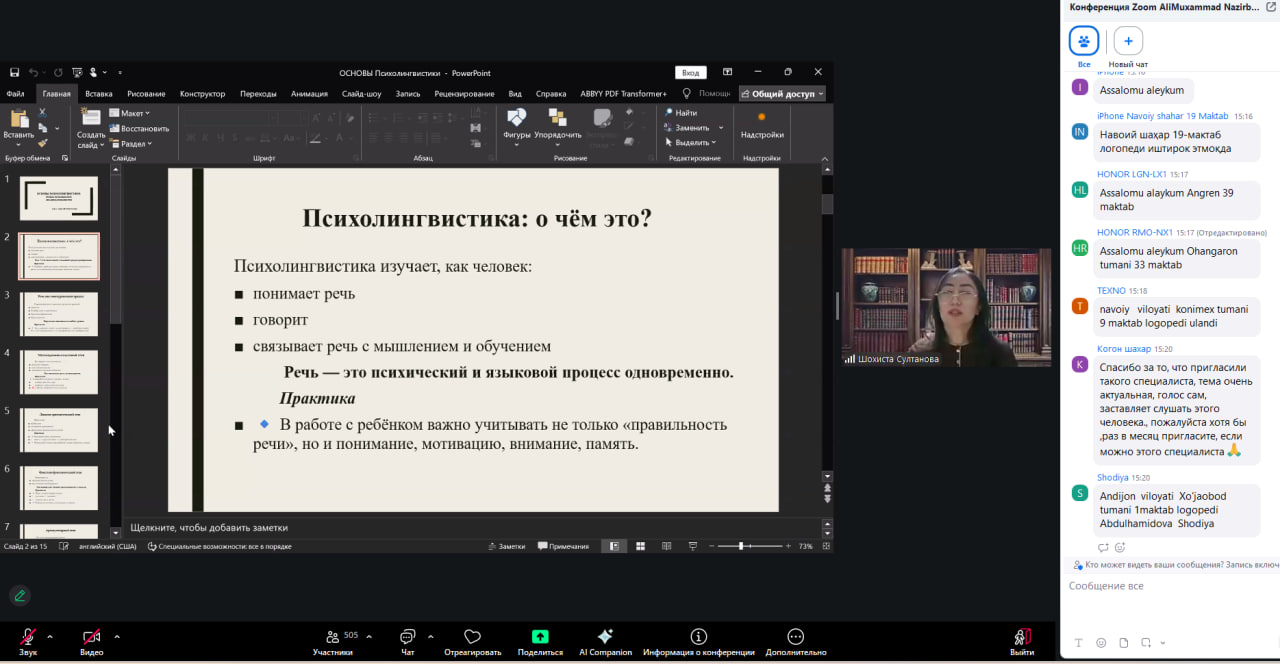Open Информация о конференции info icon

pos(698,637)
